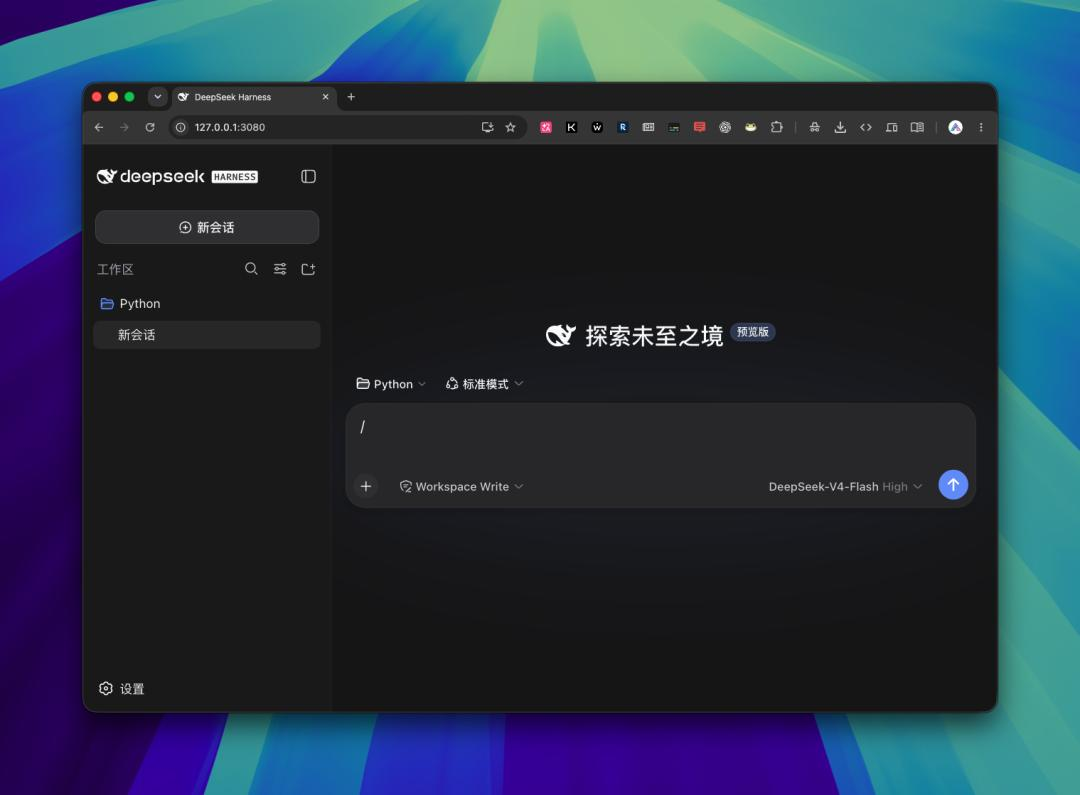The height and width of the screenshot is (795, 1080).
Task: Open the blue R extension icon
Action: pyautogui.click(x=623, y=127)
